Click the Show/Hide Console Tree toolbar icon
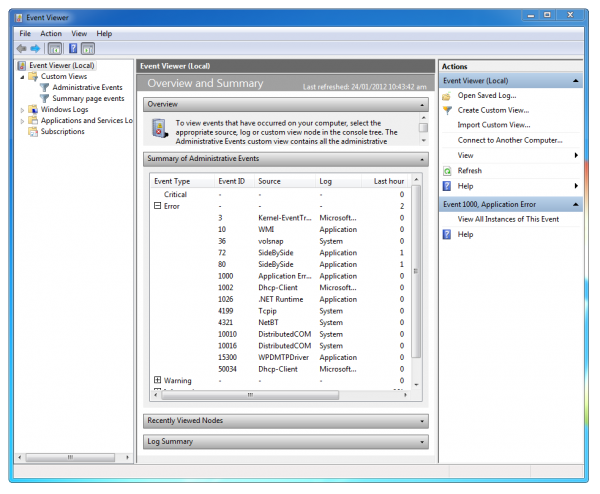 pyautogui.click(x=54, y=48)
